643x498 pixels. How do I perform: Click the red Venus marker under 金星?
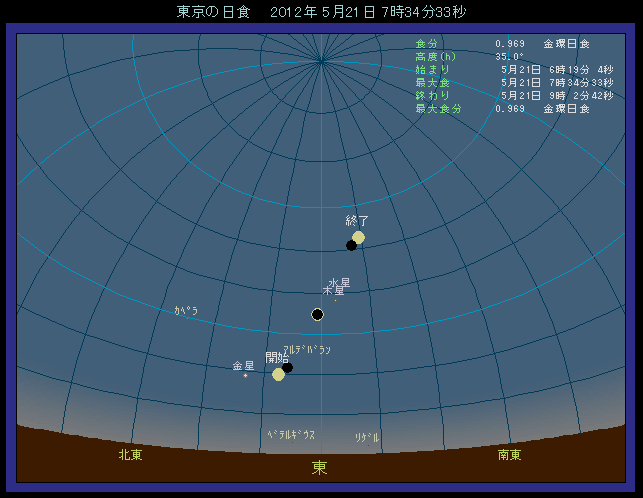(245, 376)
